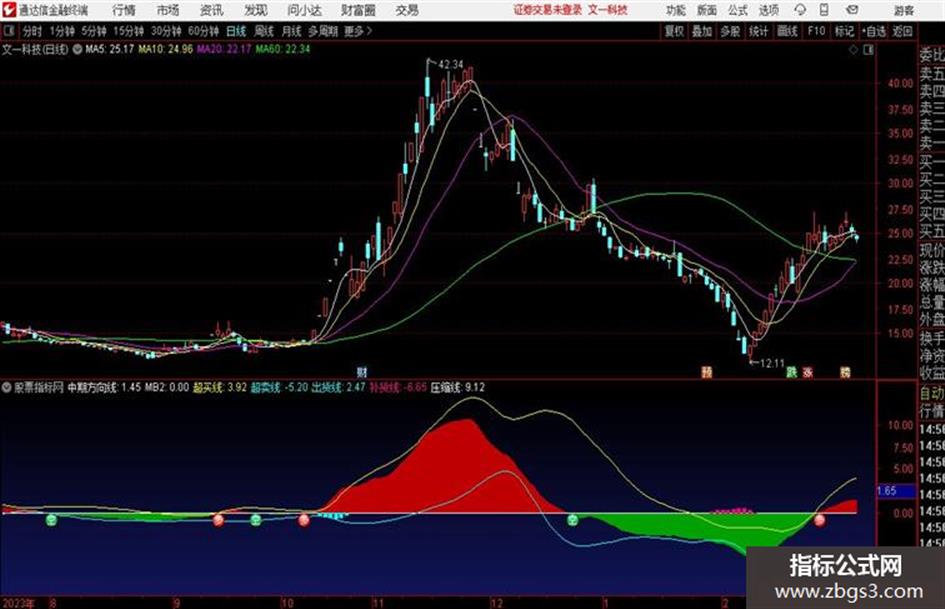The width and height of the screenshot is (945, 609).
Task: Click the first red 多 signal circle
Action: (x=218, y=519)
